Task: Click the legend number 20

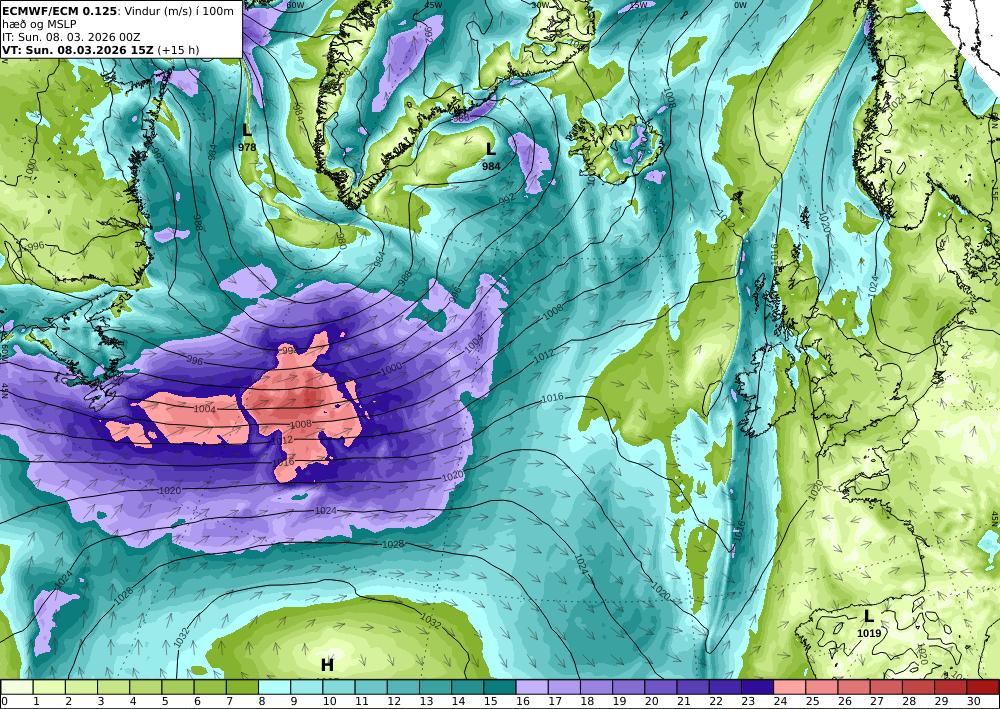Action: pyautogui.click(x=651, y=701)
